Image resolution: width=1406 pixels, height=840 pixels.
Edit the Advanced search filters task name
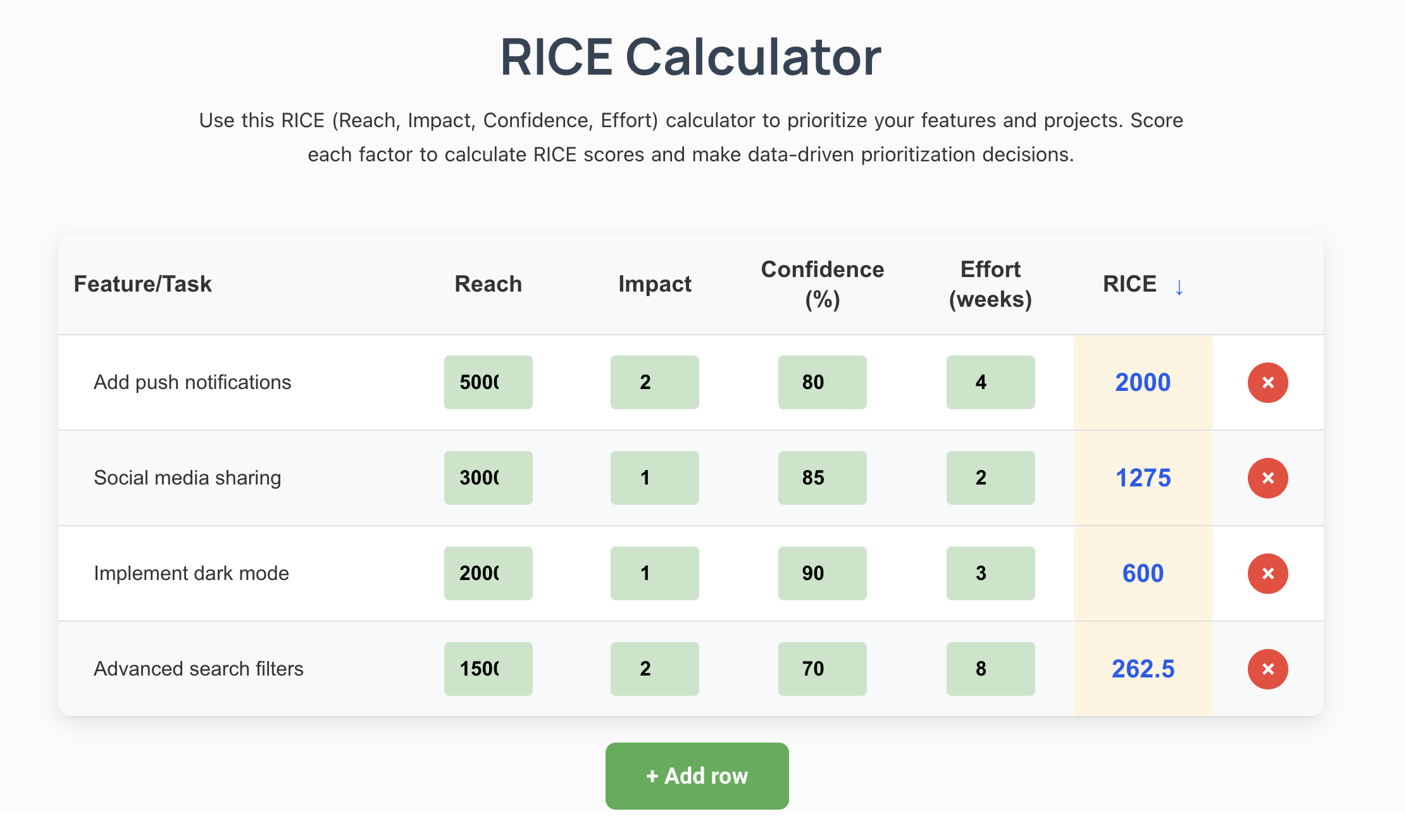199,669
